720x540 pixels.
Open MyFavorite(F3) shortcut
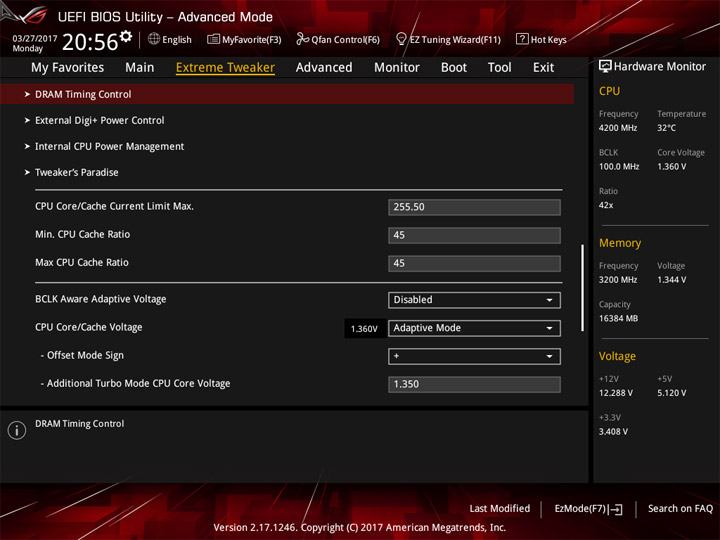[244, 39]
